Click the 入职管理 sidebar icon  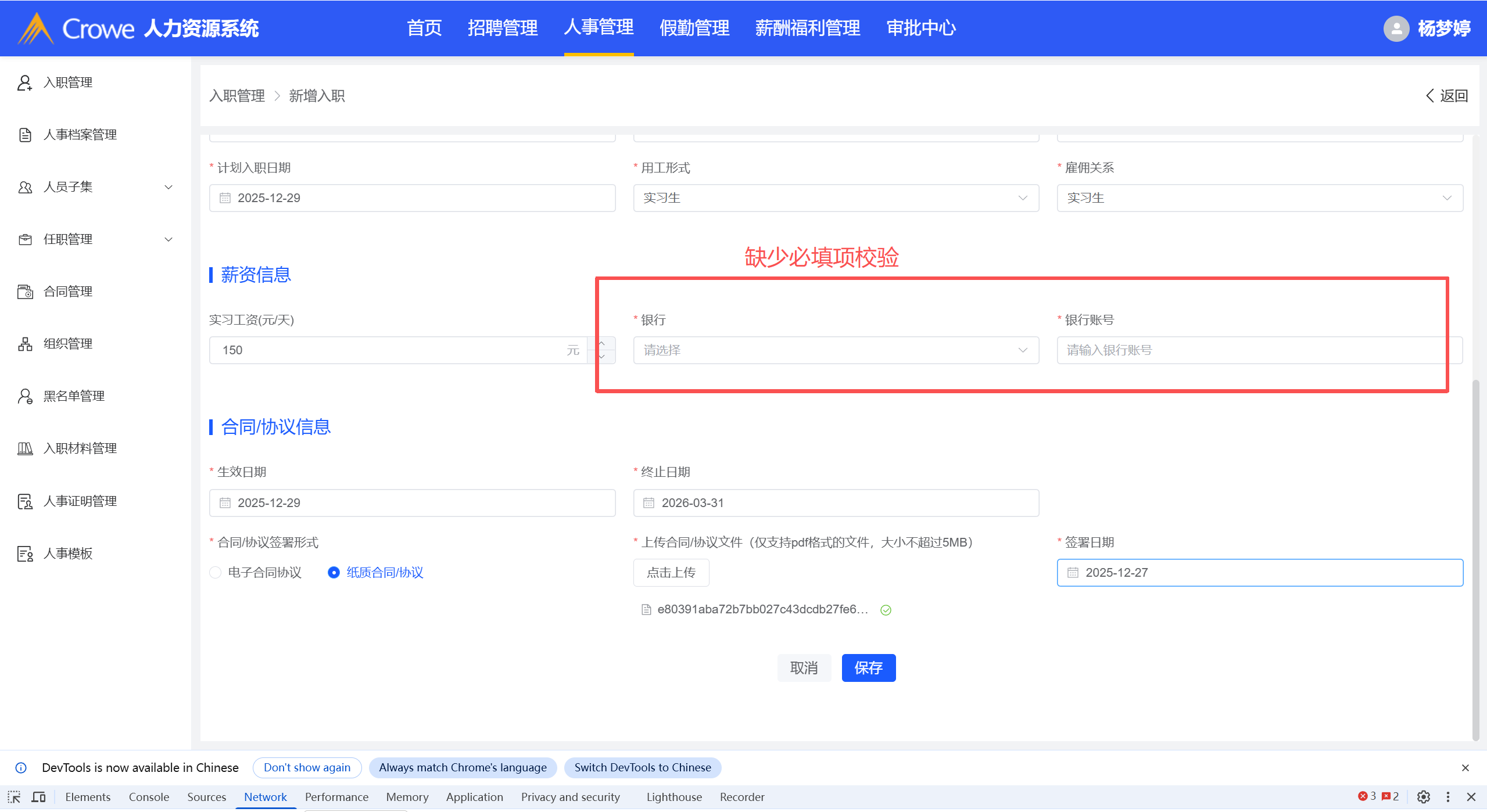24,82
